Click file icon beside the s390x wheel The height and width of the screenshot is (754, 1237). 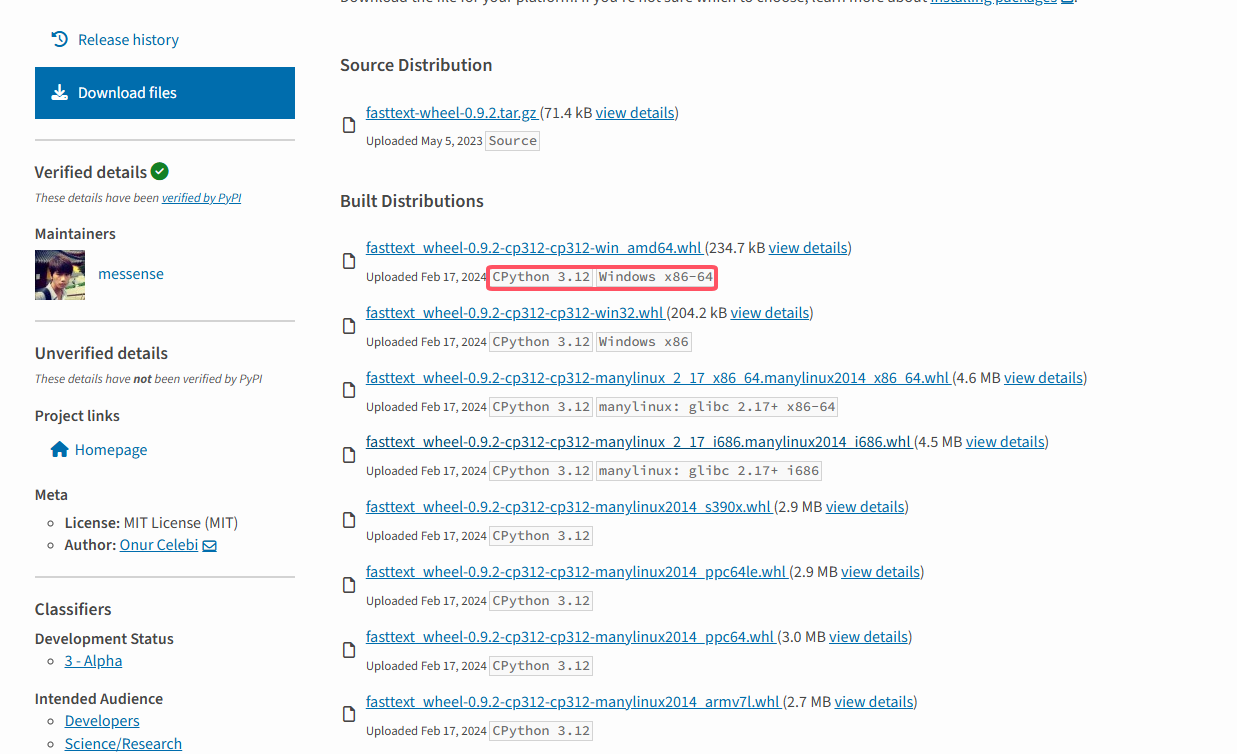coord(349,520)
